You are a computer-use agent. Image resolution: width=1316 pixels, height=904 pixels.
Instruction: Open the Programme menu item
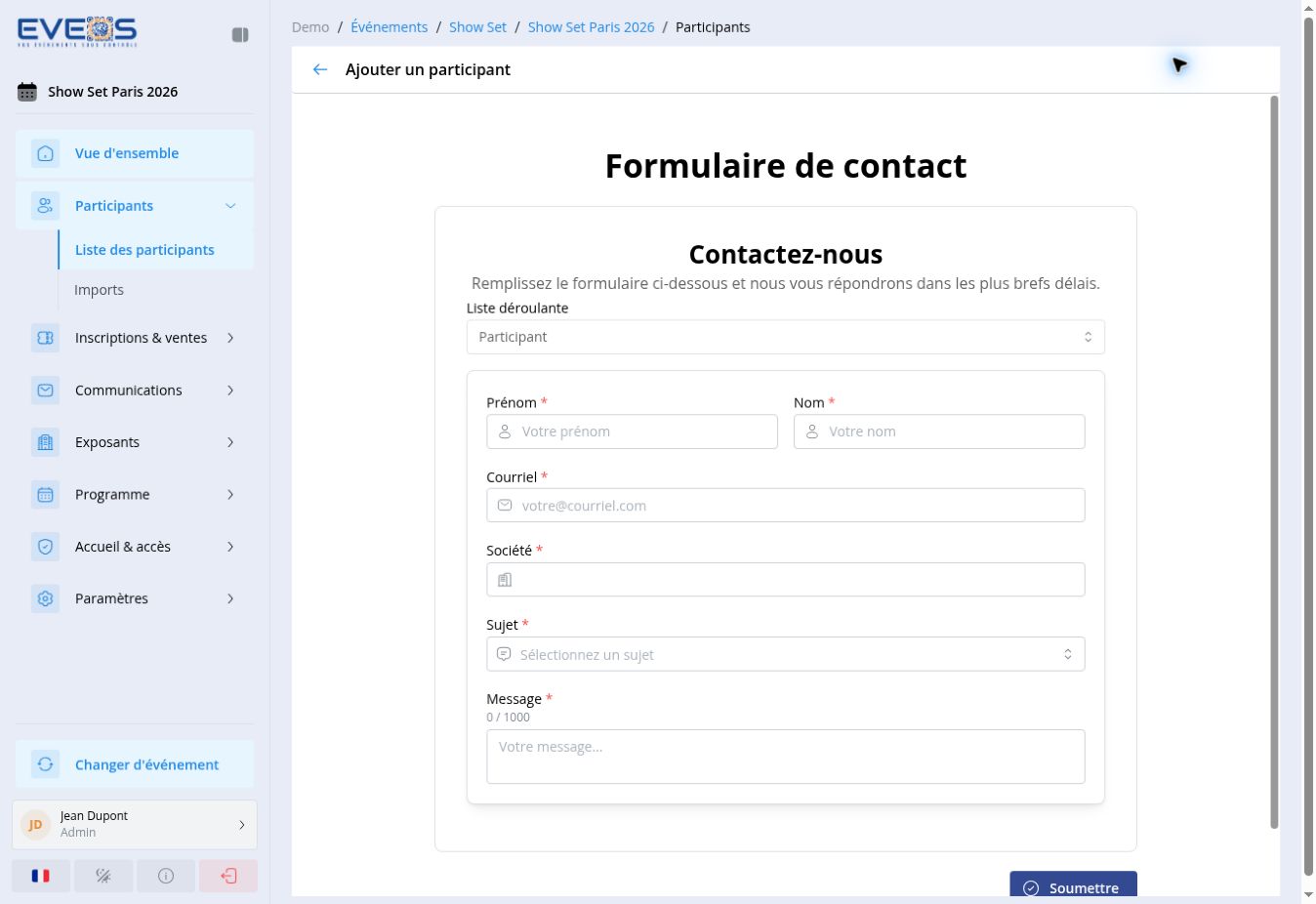point(135,495)
